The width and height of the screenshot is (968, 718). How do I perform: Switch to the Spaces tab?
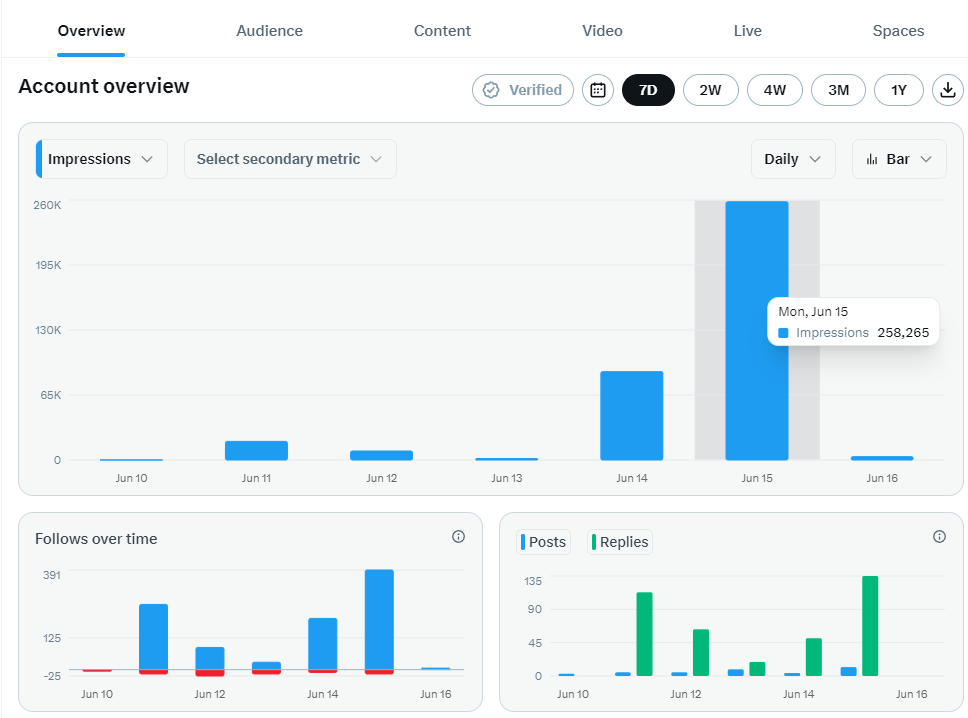coord(898,31)
